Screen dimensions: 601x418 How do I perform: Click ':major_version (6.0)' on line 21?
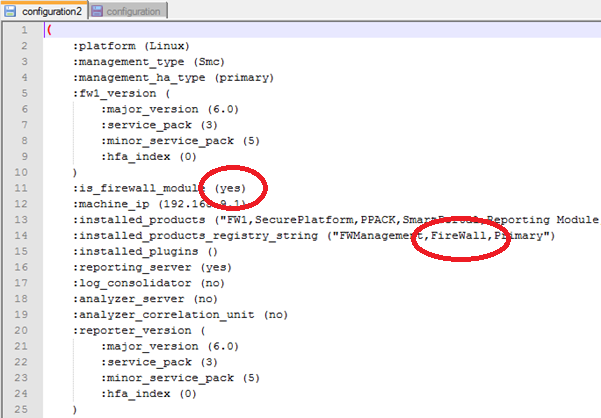tap(170, 346)
